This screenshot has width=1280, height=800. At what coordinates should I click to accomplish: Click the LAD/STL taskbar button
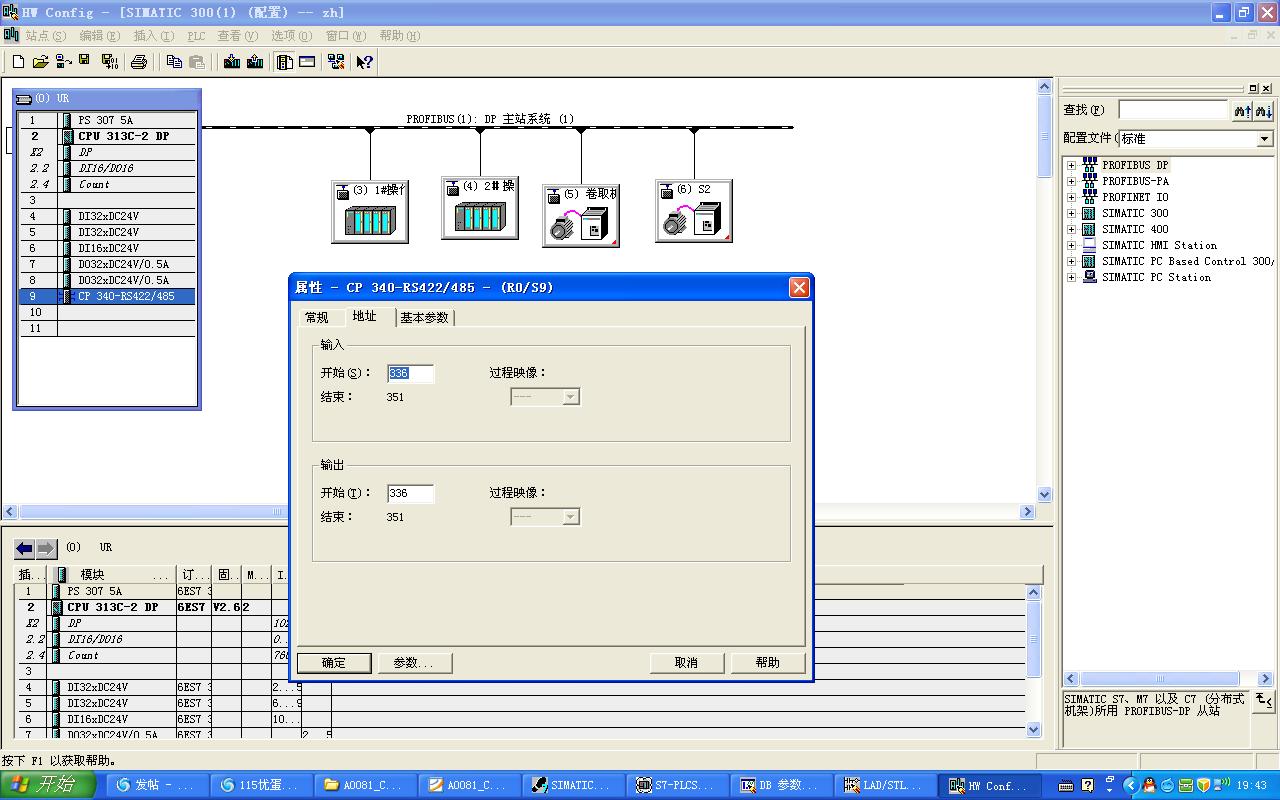tap(886, 785)
